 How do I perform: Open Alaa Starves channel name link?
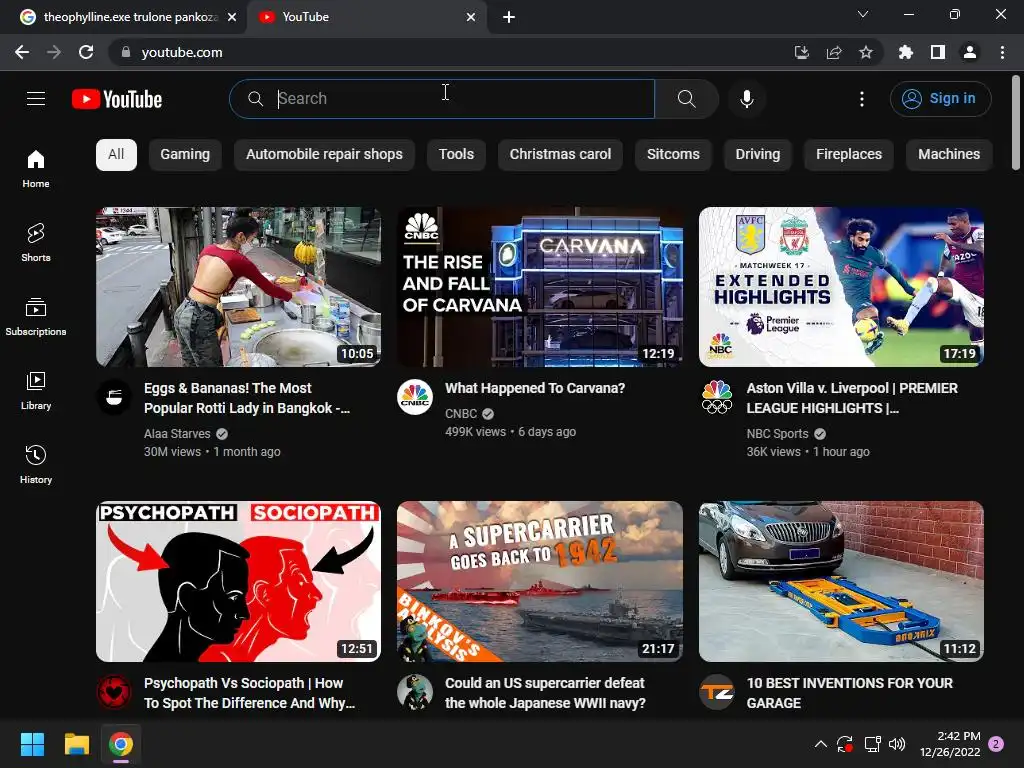[x=177, y=434]
